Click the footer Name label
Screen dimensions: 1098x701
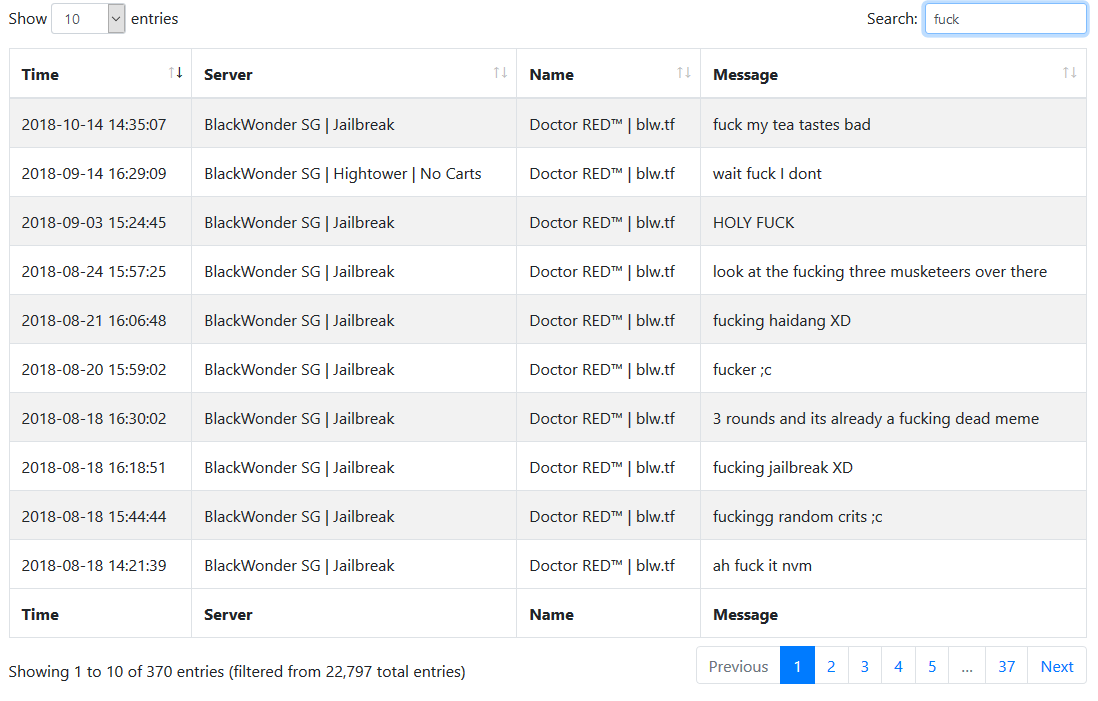pos(552,614)
